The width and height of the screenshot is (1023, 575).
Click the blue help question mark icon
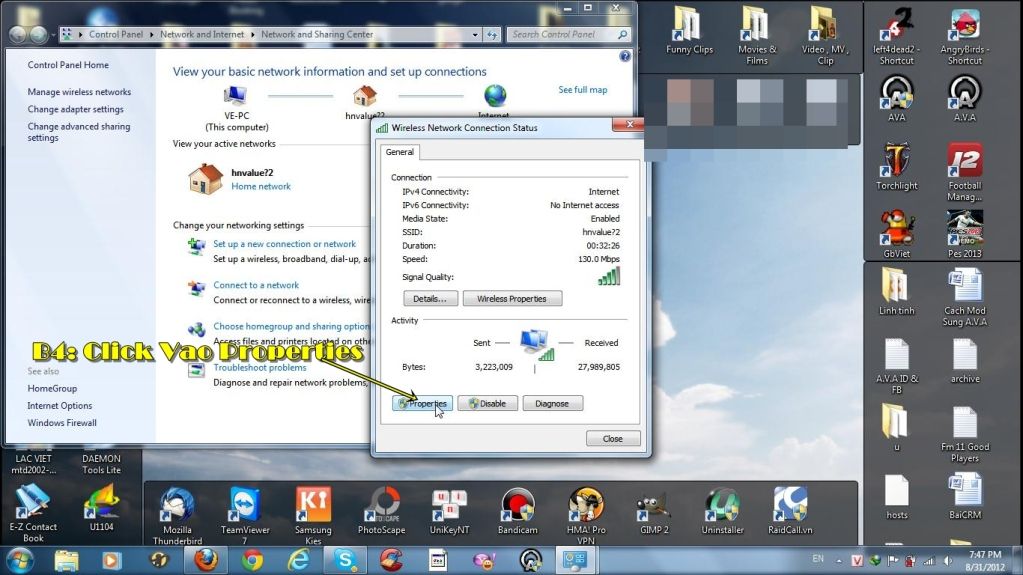click(x=625, y=57)
